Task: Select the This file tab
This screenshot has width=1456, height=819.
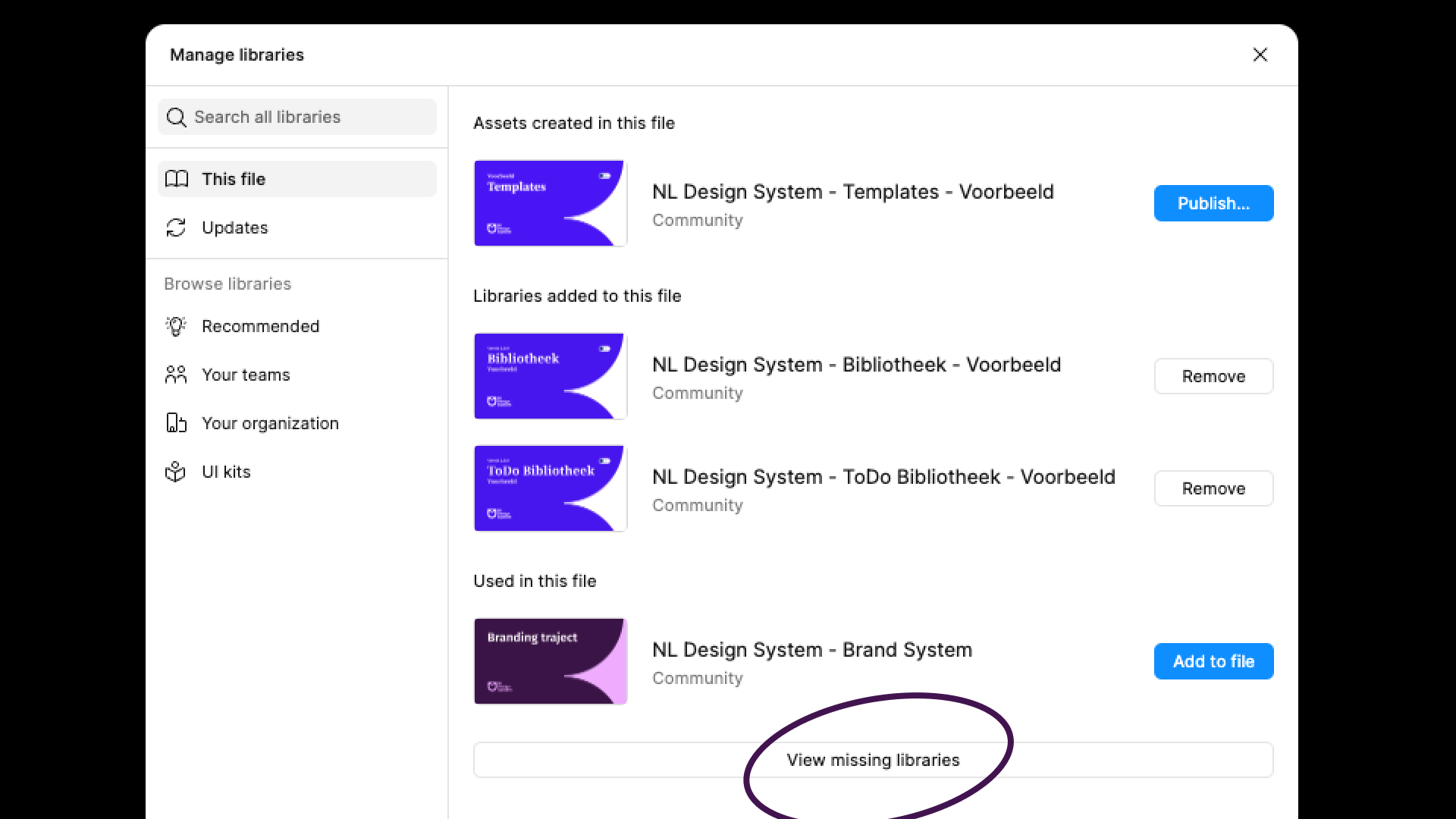Action: coord(234,179)
